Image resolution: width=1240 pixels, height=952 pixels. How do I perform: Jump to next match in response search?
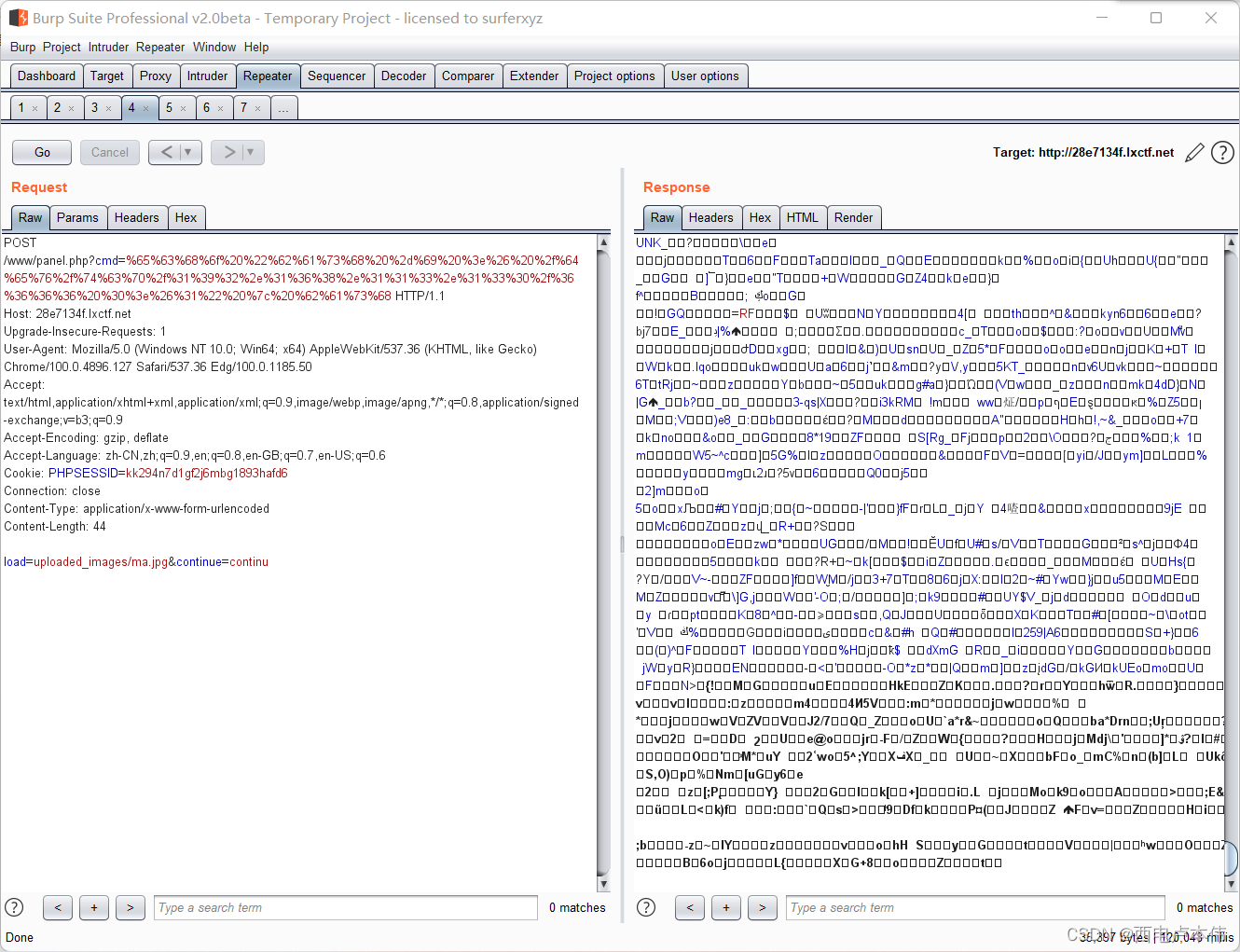point(763,907)
